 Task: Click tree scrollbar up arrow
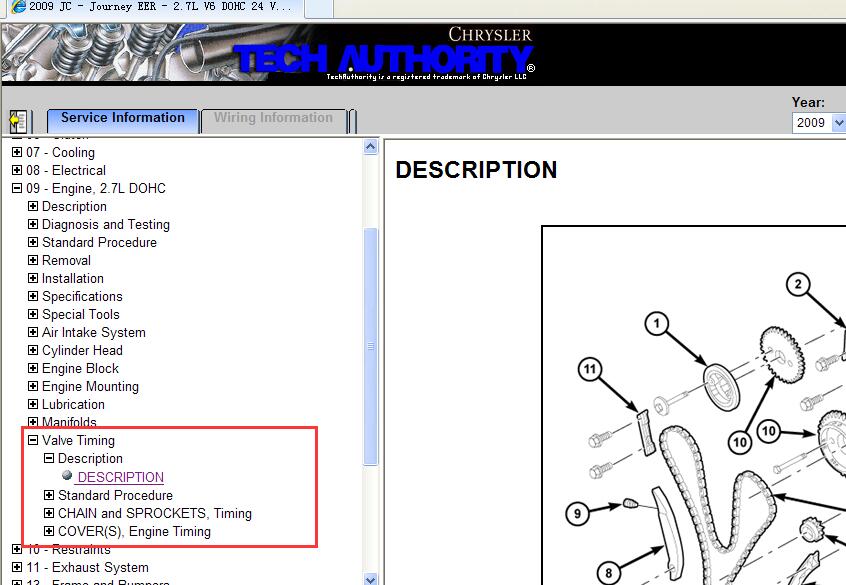pyautogui.click(x=371, y=146)
